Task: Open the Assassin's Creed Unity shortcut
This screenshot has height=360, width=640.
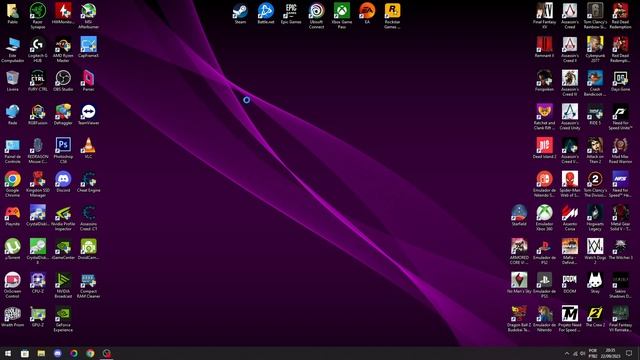Action: click(570, 117)
